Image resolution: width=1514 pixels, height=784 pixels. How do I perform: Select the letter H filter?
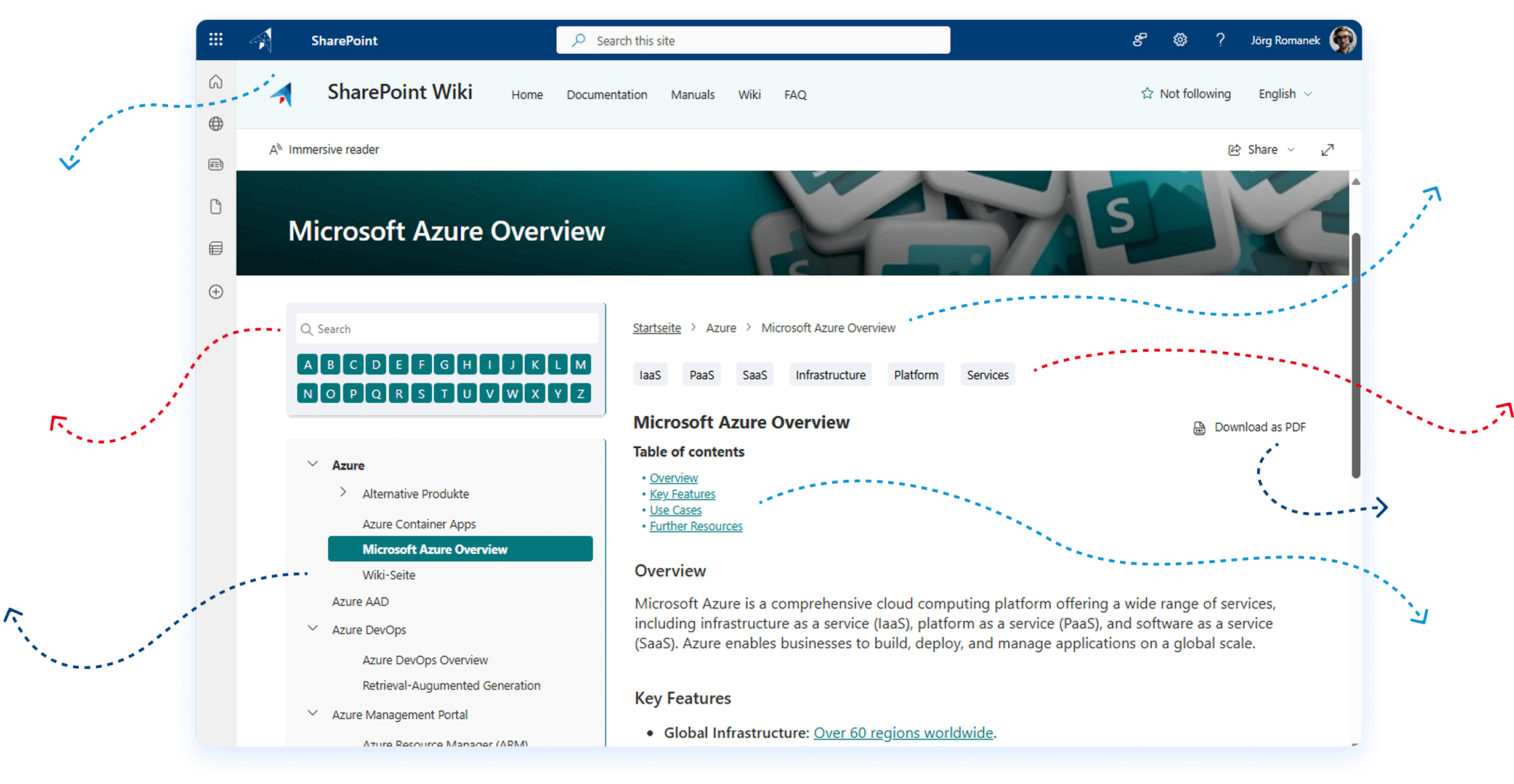tap(467, 365)
